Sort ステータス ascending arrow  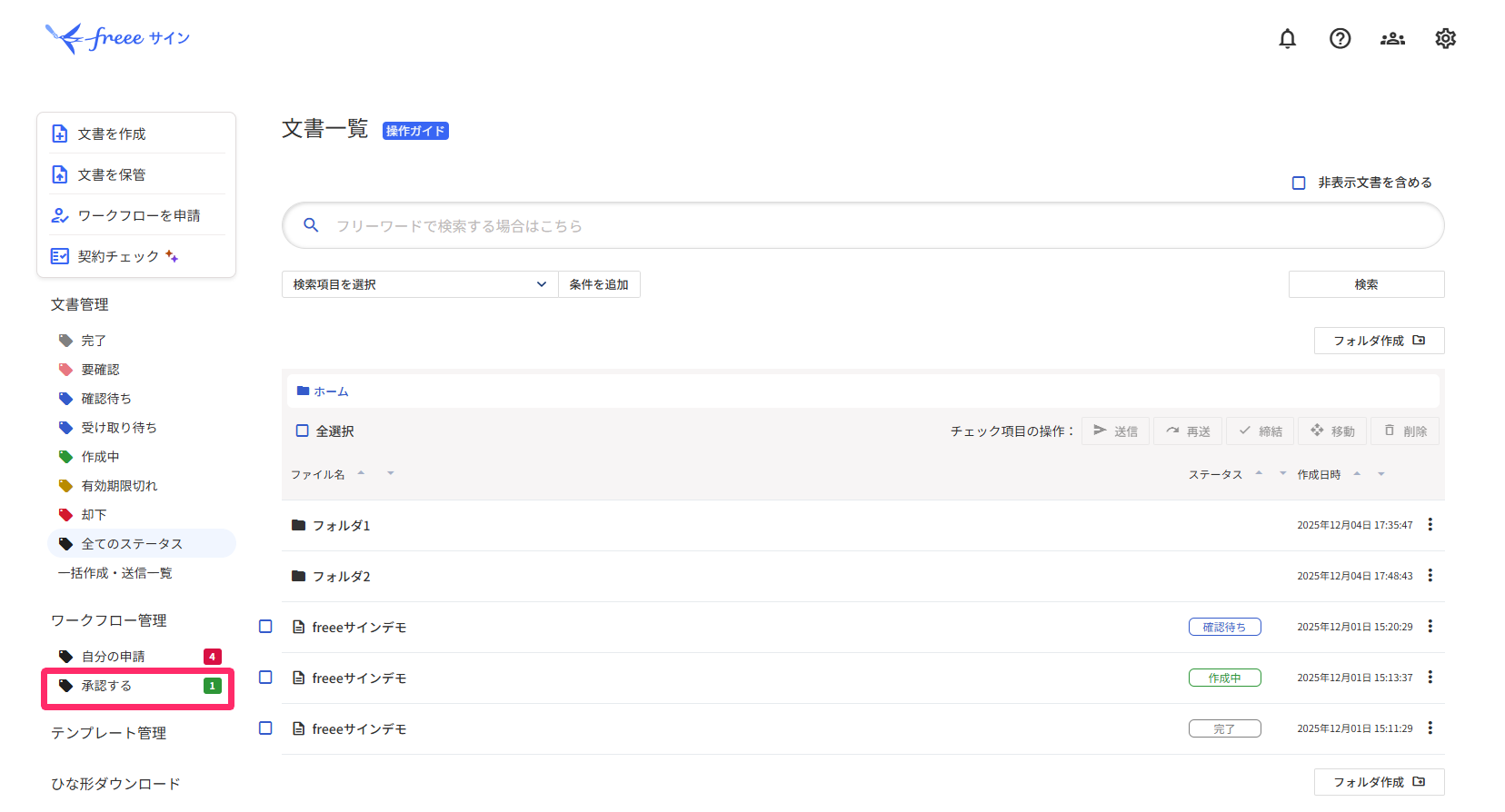(1259, 472)
